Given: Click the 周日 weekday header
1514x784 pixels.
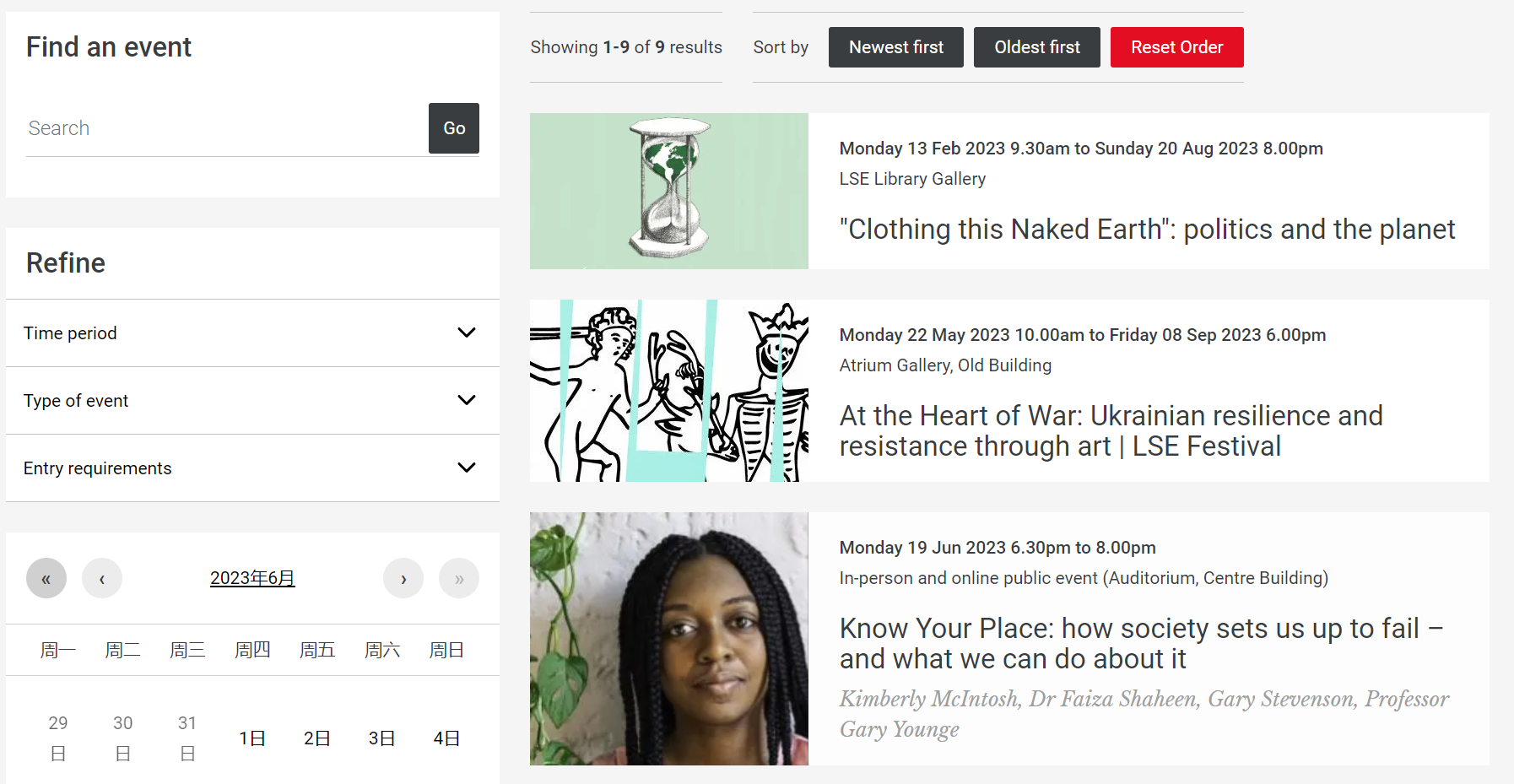Looking at the screenshot, I should pyautogui.click(x=446, y=650).
